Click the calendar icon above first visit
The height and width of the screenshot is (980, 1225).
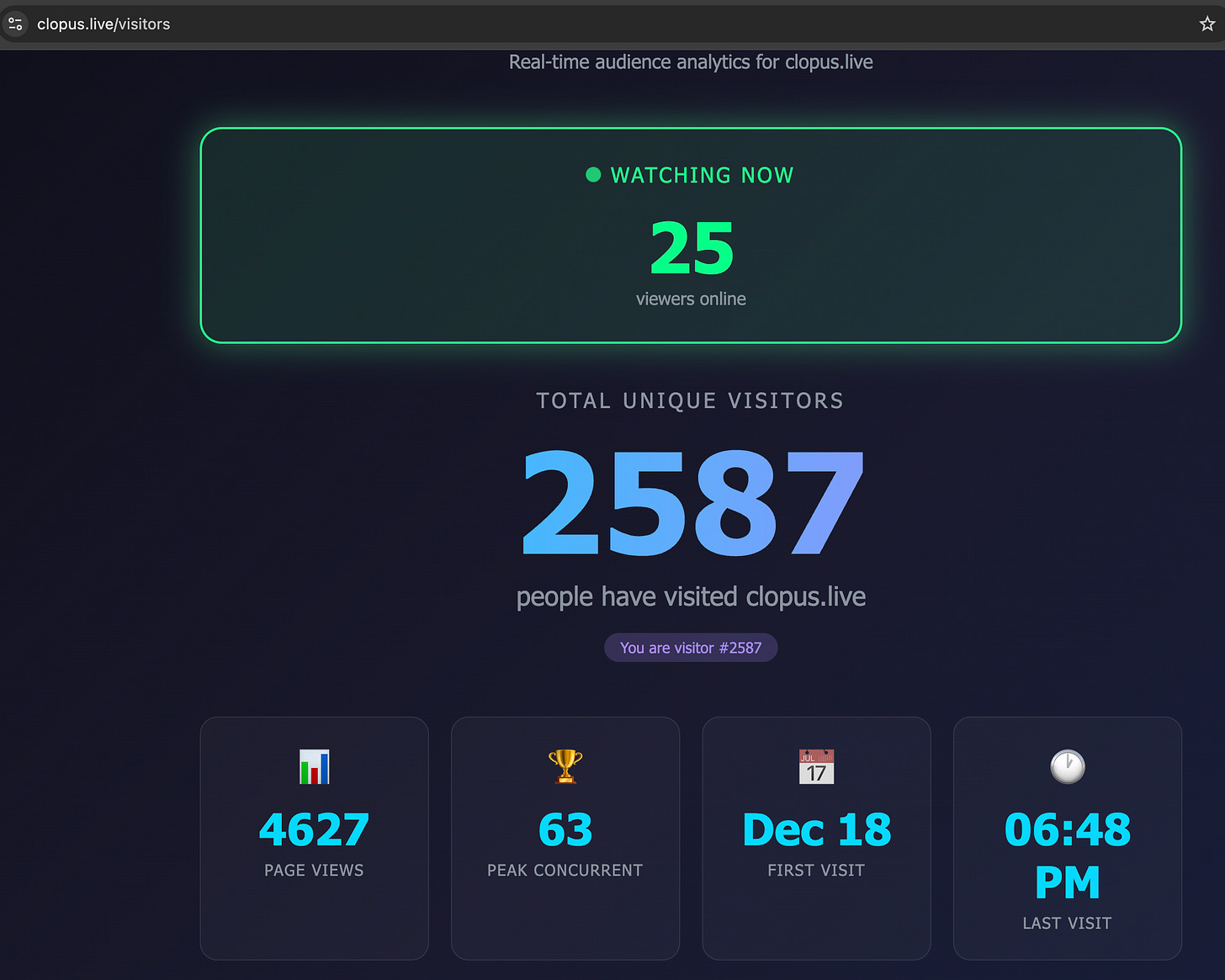coord(816,766)
